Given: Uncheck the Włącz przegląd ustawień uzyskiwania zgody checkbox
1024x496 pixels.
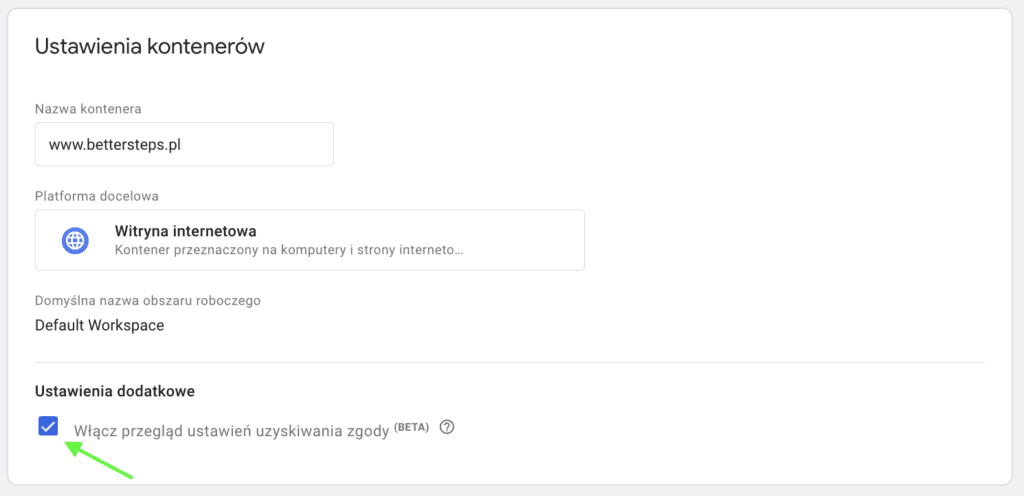Looking at the screenshot, I should point(48,427).
